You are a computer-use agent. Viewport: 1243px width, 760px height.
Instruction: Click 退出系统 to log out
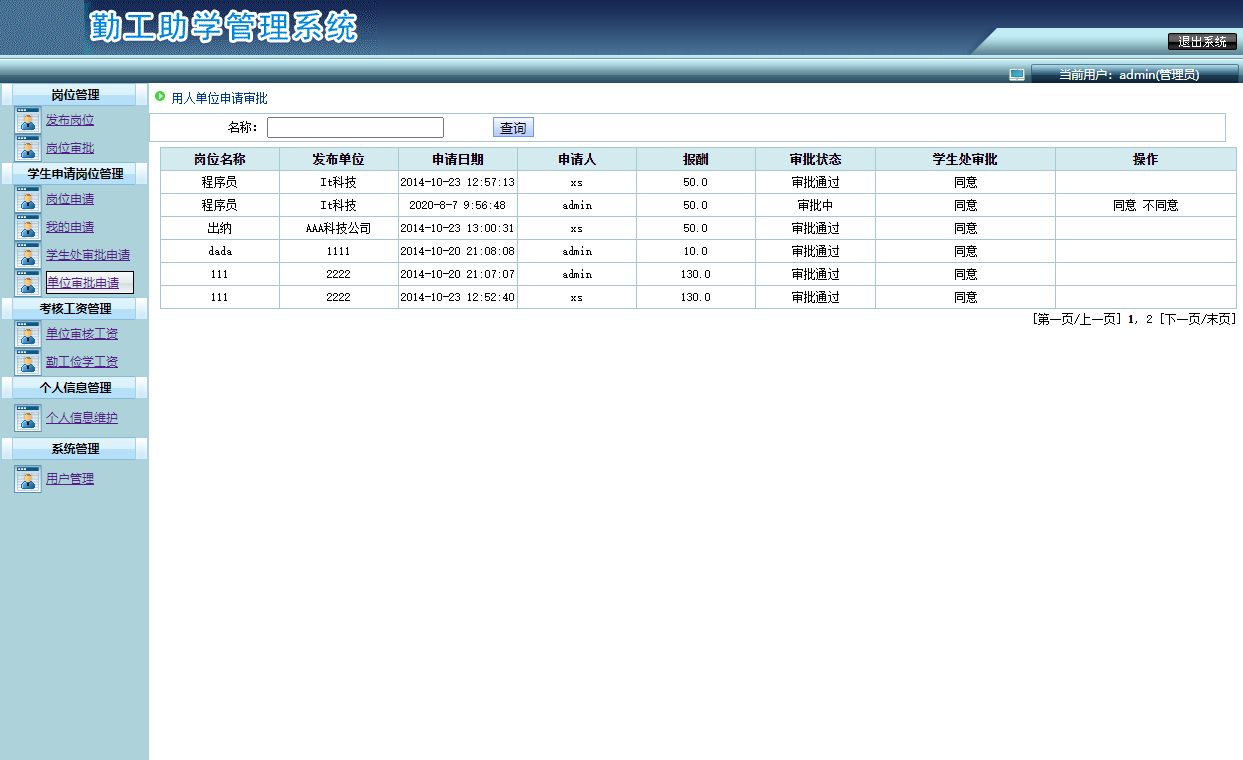pyautogui.click(x=1203, y=42)
